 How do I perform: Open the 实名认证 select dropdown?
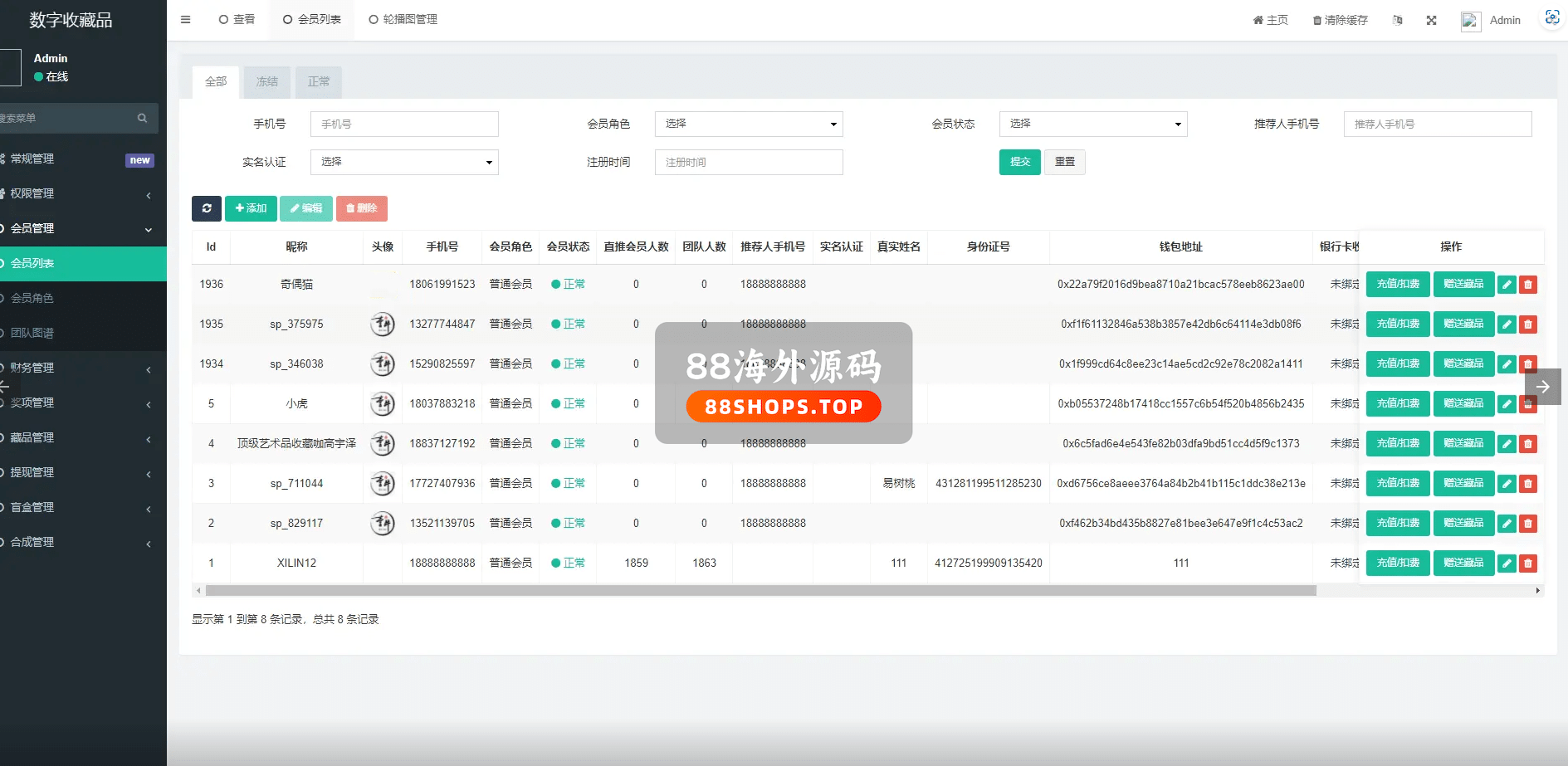pyautogui.click(x=404, y=162)
